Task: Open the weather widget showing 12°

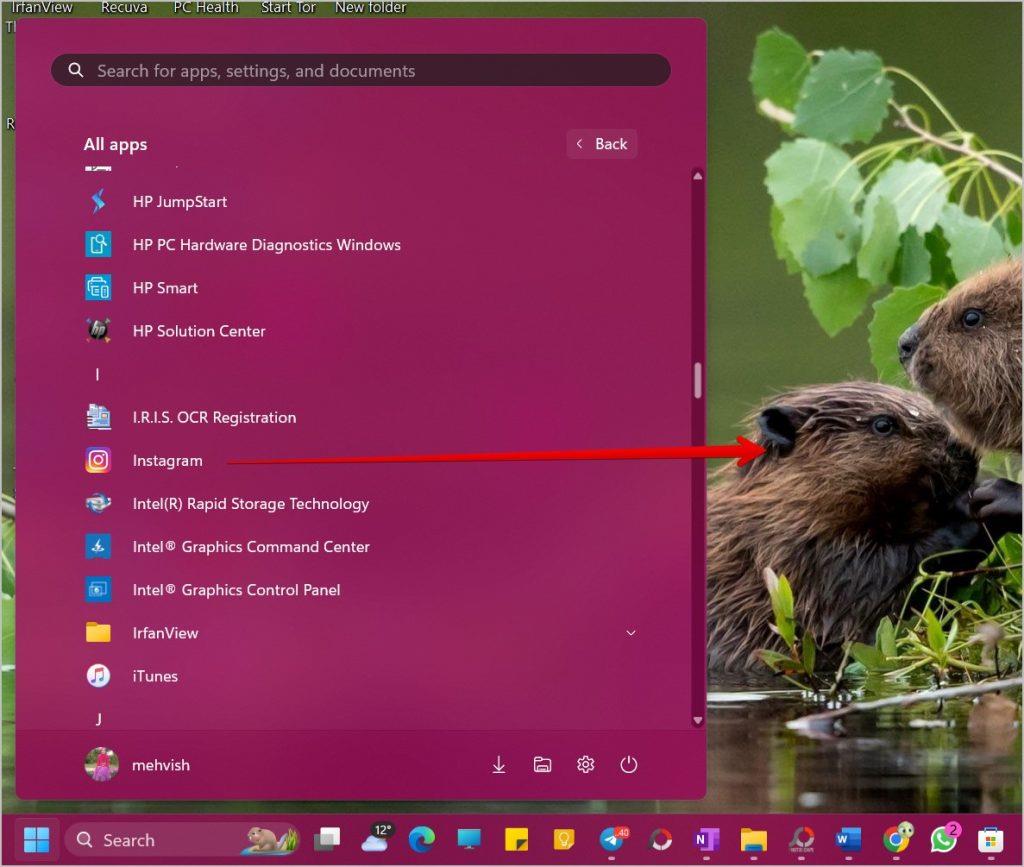Action: 376,838
